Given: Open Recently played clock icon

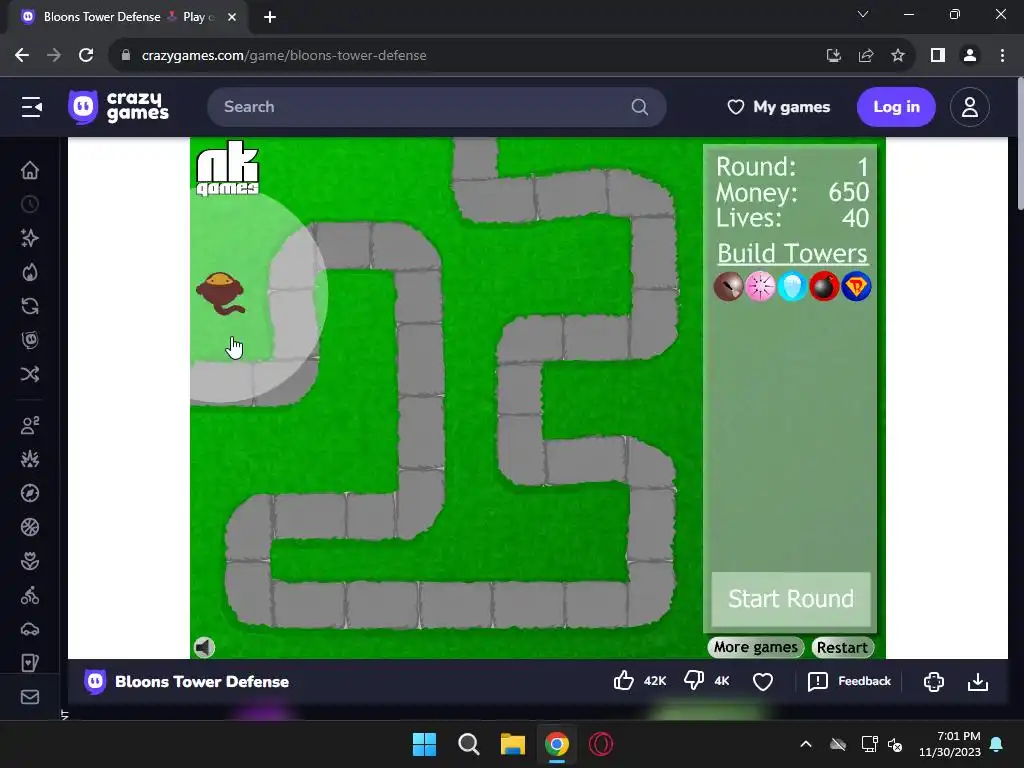Looking at the screenshot, I should click(30, 204).
